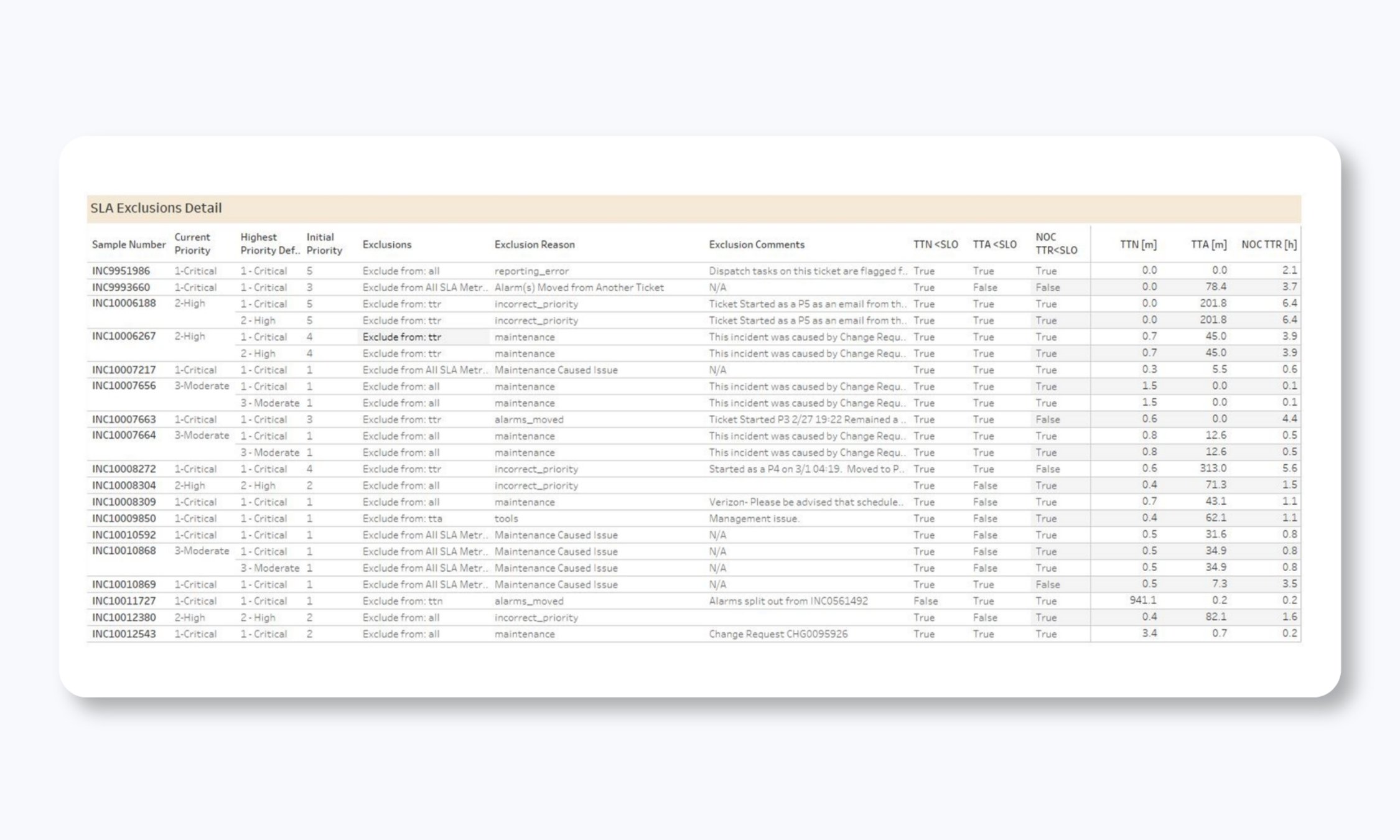Select the NOC TTR [h] column header

point(1269,245)
